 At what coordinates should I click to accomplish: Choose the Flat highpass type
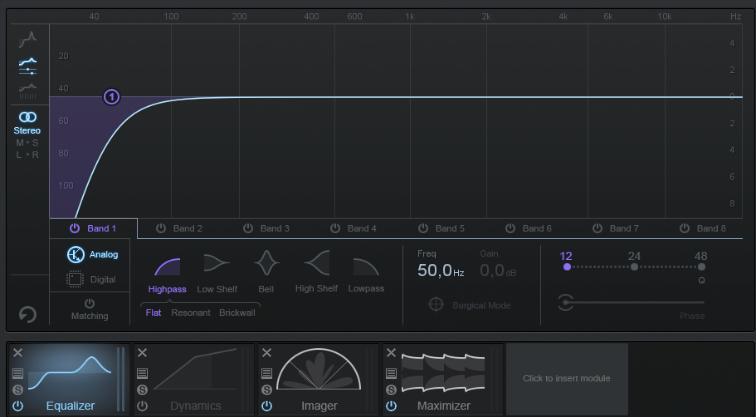click(x=153, y=312)
